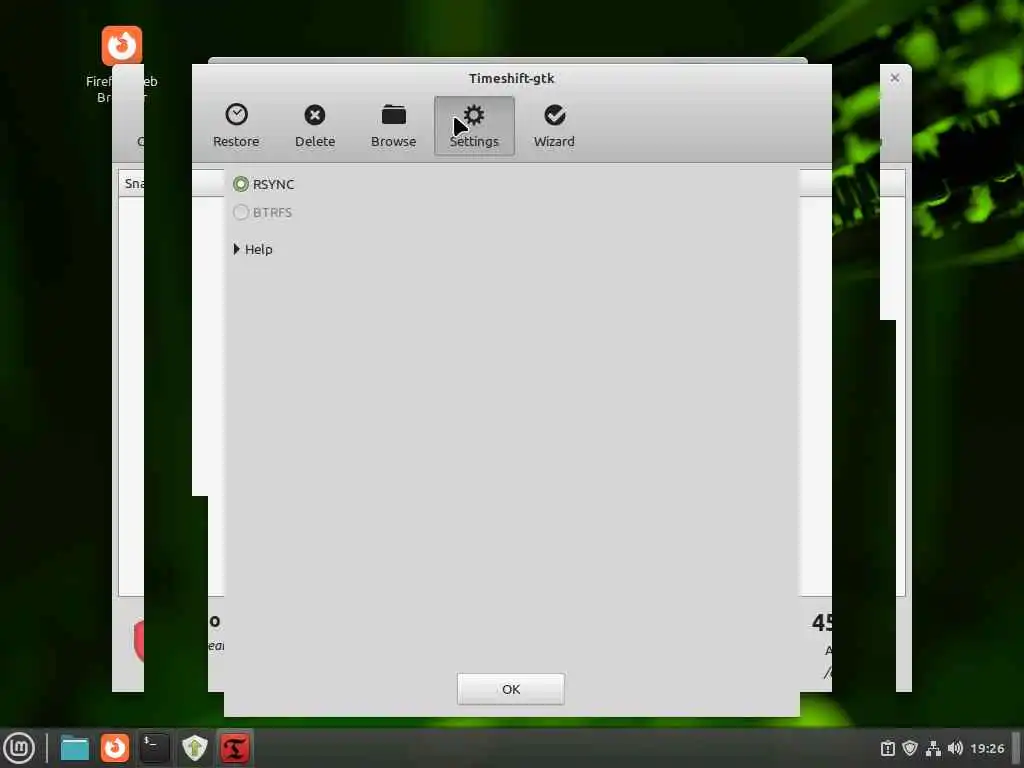Screen dimensions: 1024x768
Task: Open Update Manager shield in taskbar
Action: [194, 748]
